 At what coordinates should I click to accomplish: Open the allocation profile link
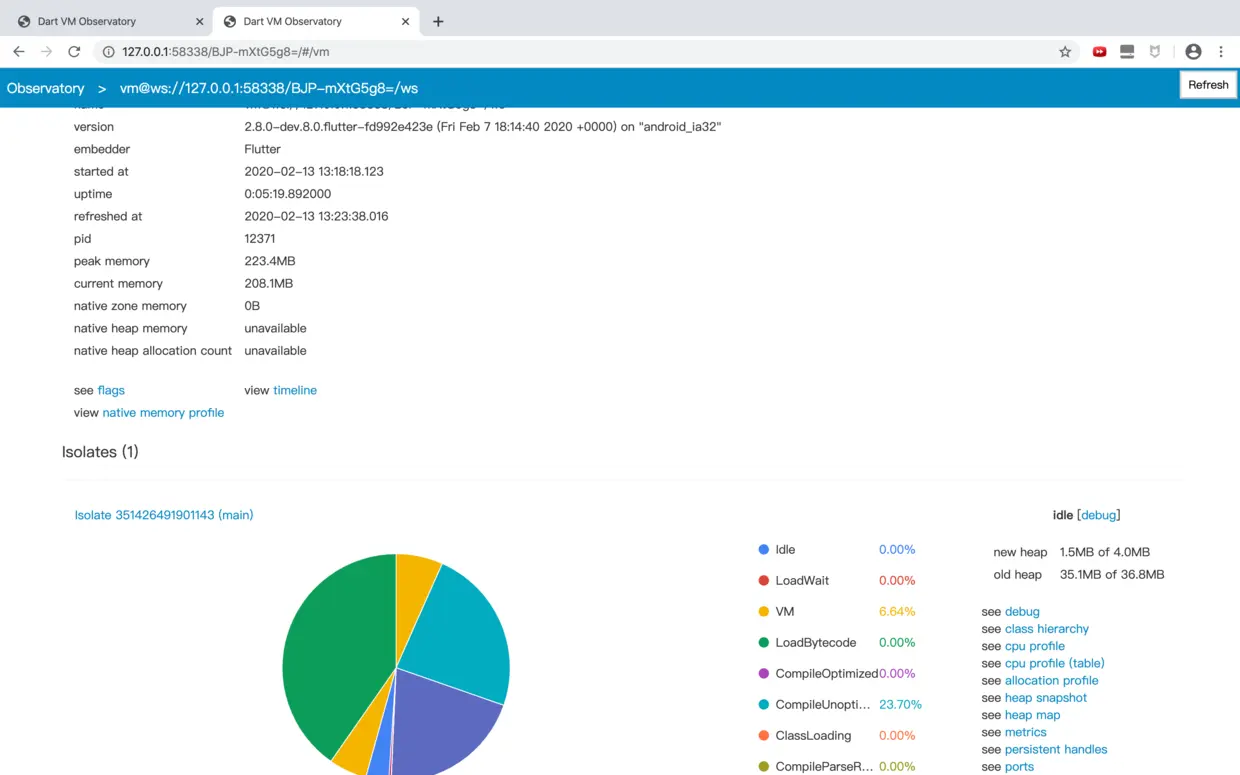coord(1052,680)
